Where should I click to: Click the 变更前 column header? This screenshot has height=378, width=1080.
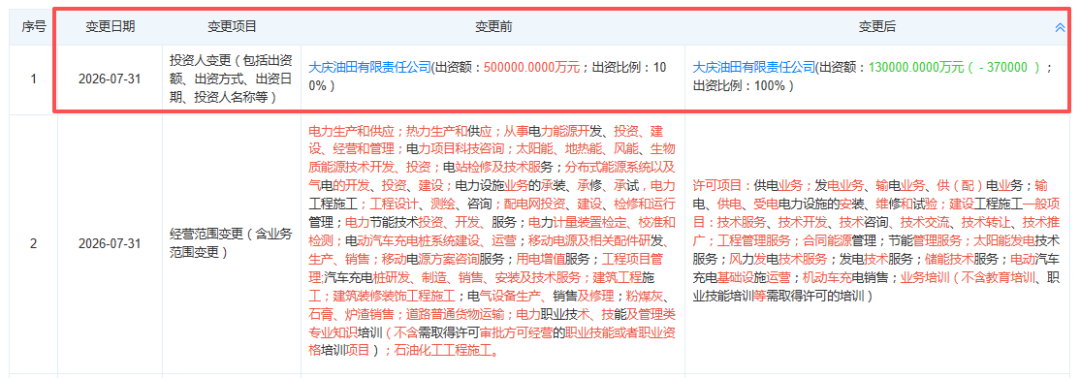point(493,27)
